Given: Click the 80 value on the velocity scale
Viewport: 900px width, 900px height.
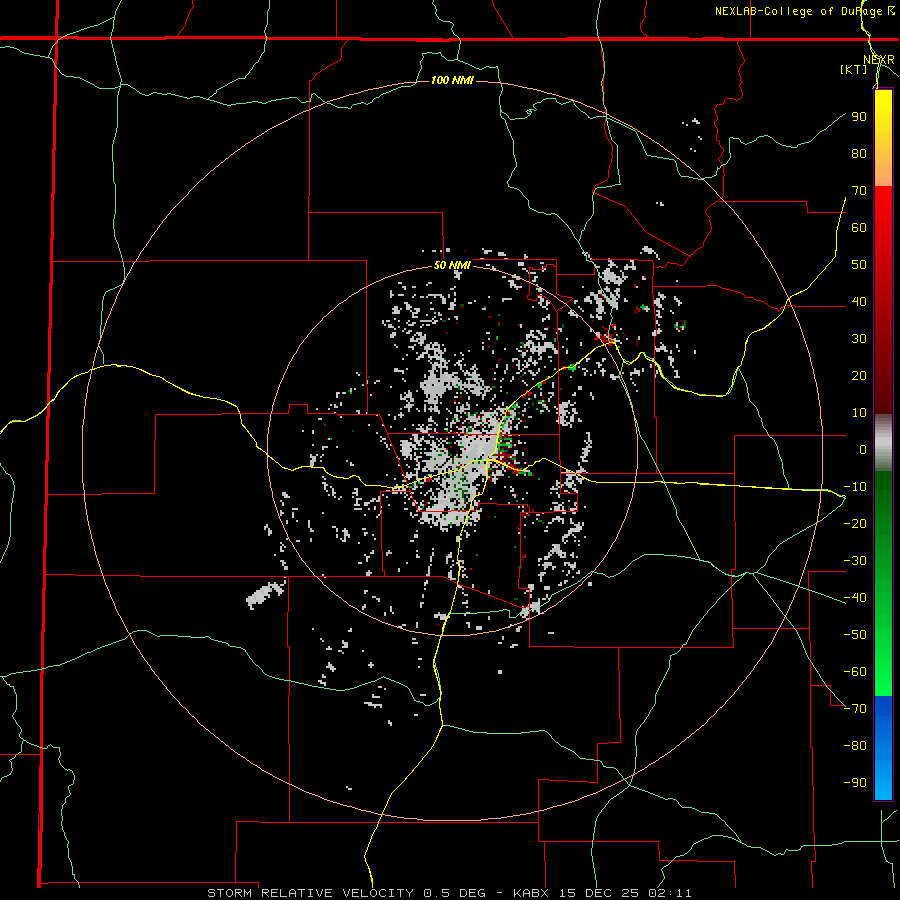Looking at the screenshot, I should pyautogui.click(x=859, y=153).
